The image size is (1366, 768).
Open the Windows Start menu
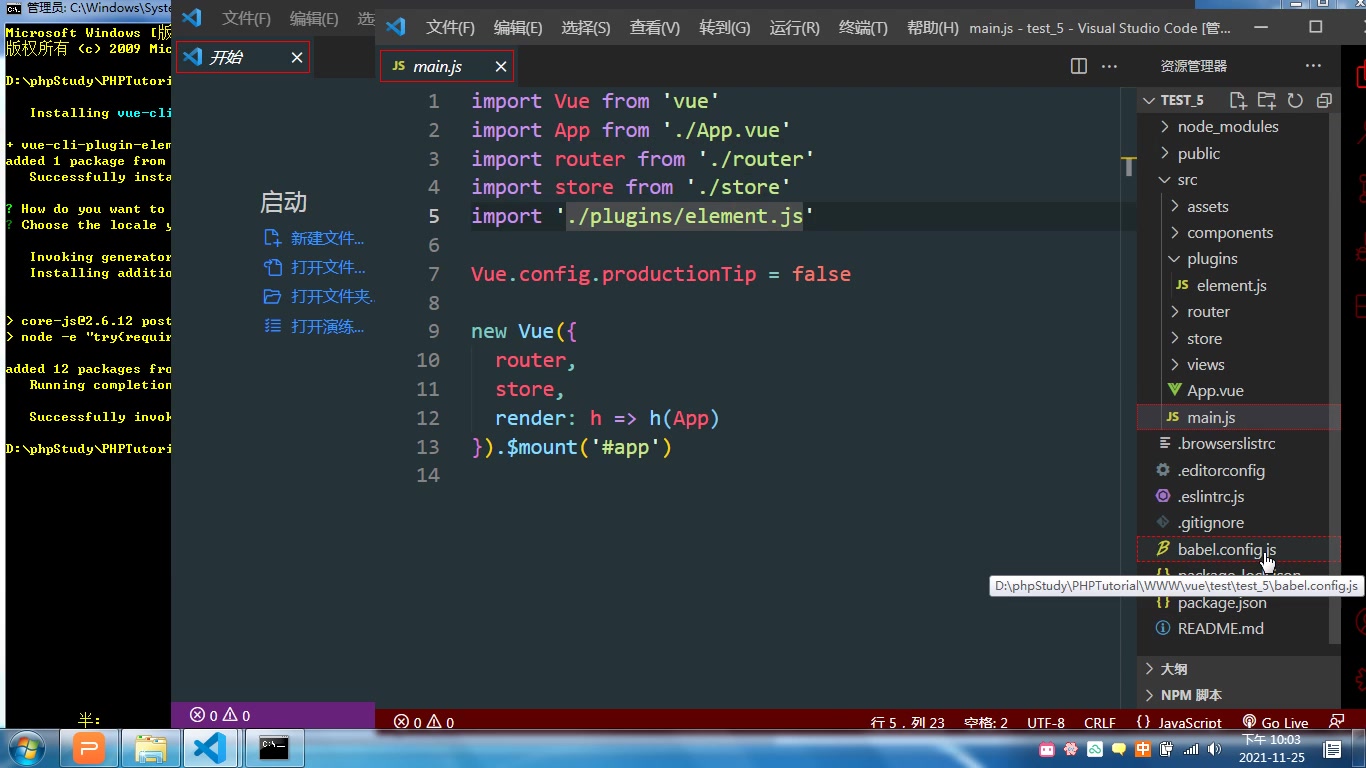pos(27,748)
